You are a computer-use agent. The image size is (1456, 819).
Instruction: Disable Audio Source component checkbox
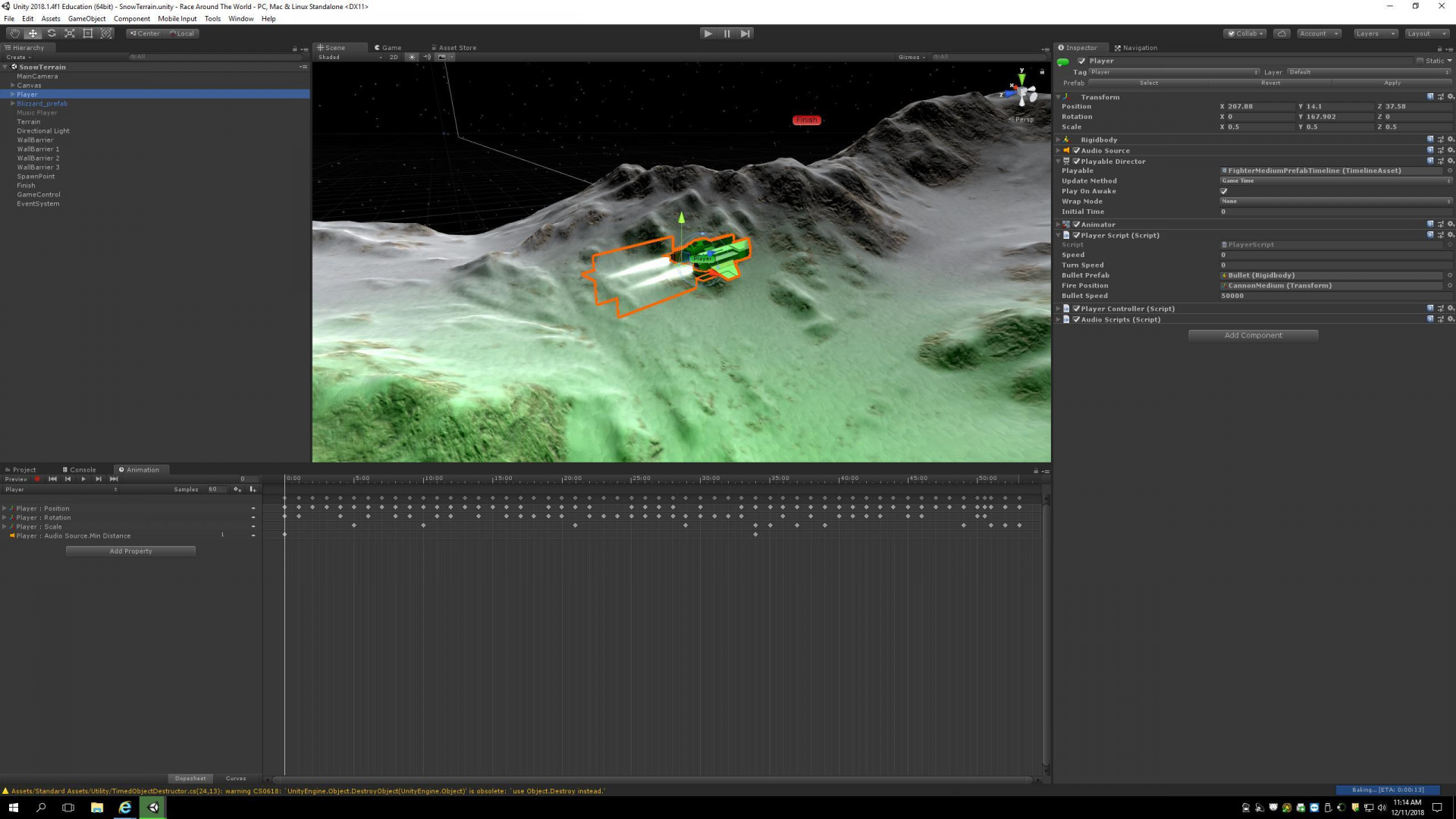click(x=1076, y=150)
